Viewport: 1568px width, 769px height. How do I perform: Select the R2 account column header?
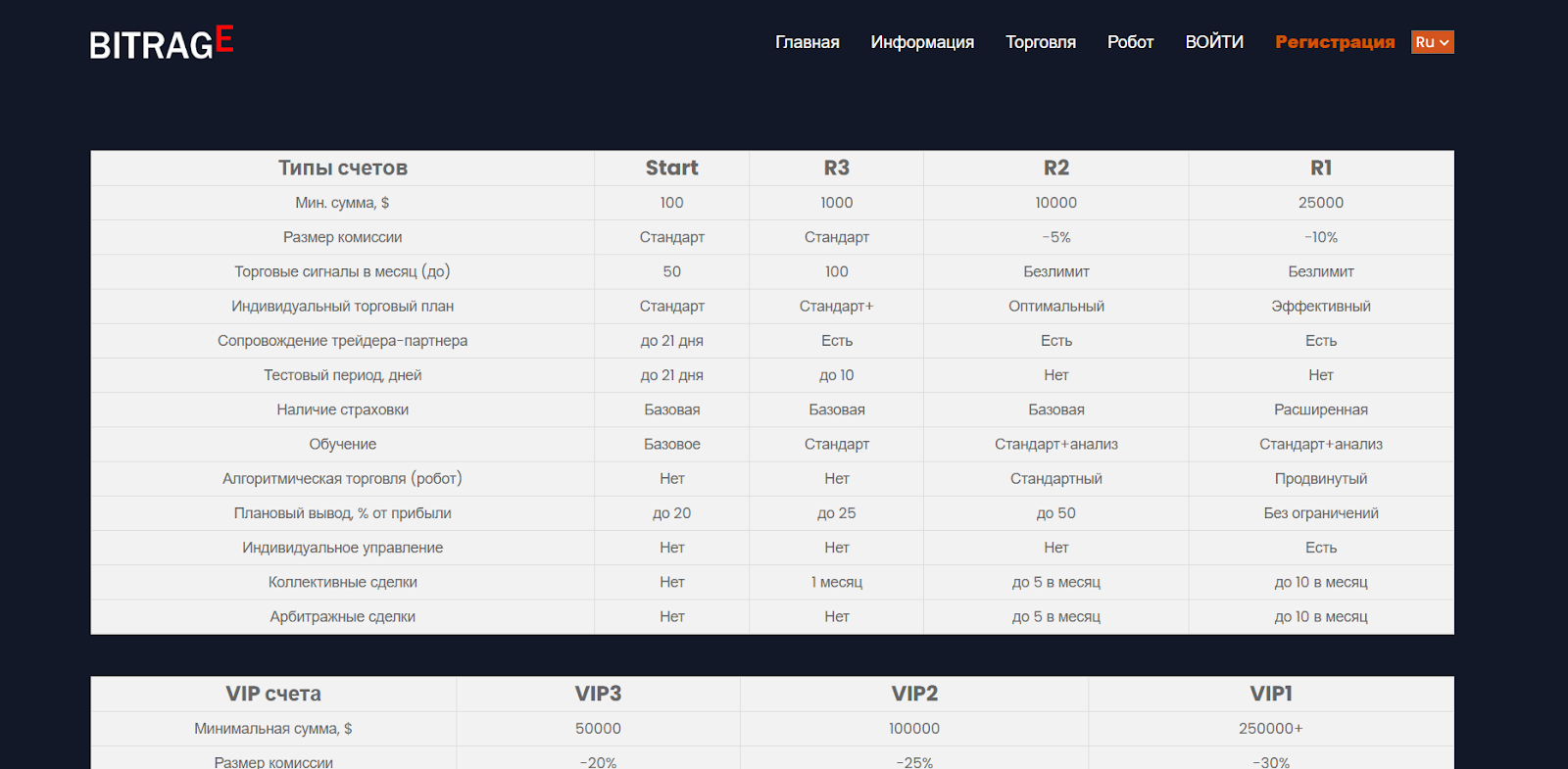[x=1056, y=168]
